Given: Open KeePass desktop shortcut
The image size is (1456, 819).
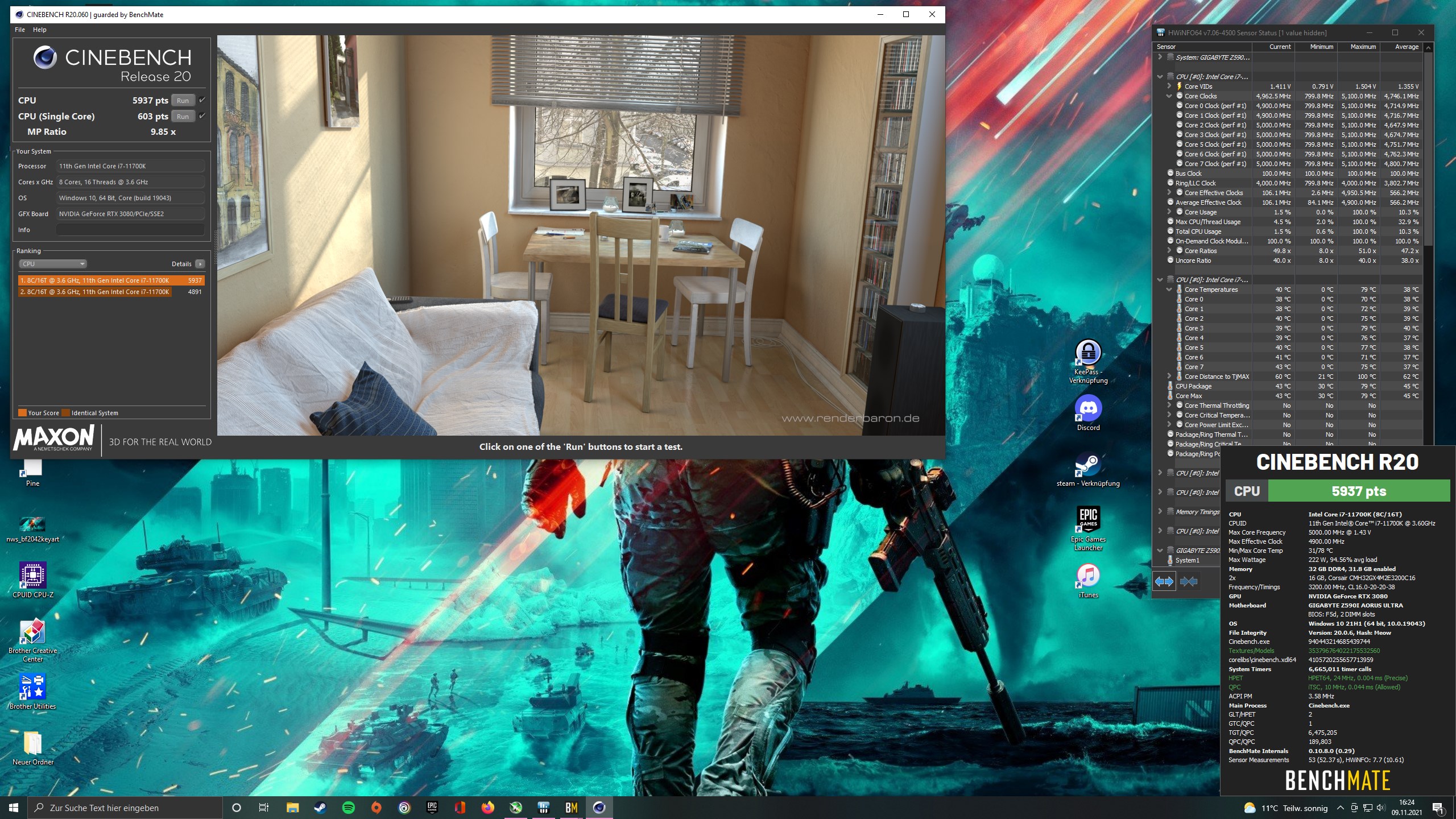Looking at the screenshot, I should pyautogui.click(x=1088, y=361).
